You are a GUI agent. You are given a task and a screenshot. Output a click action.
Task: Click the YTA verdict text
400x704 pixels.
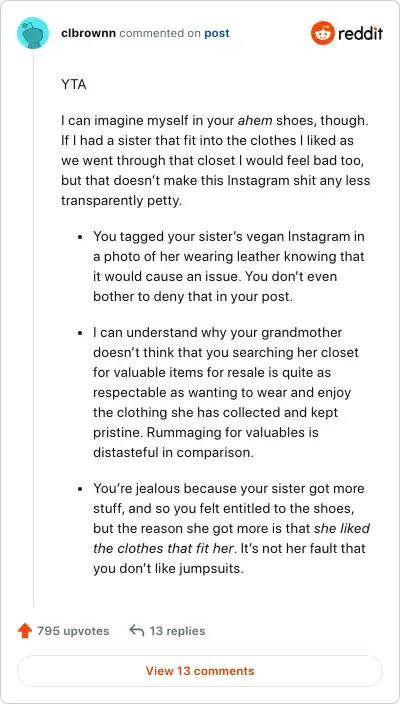(x=74, y=84)
